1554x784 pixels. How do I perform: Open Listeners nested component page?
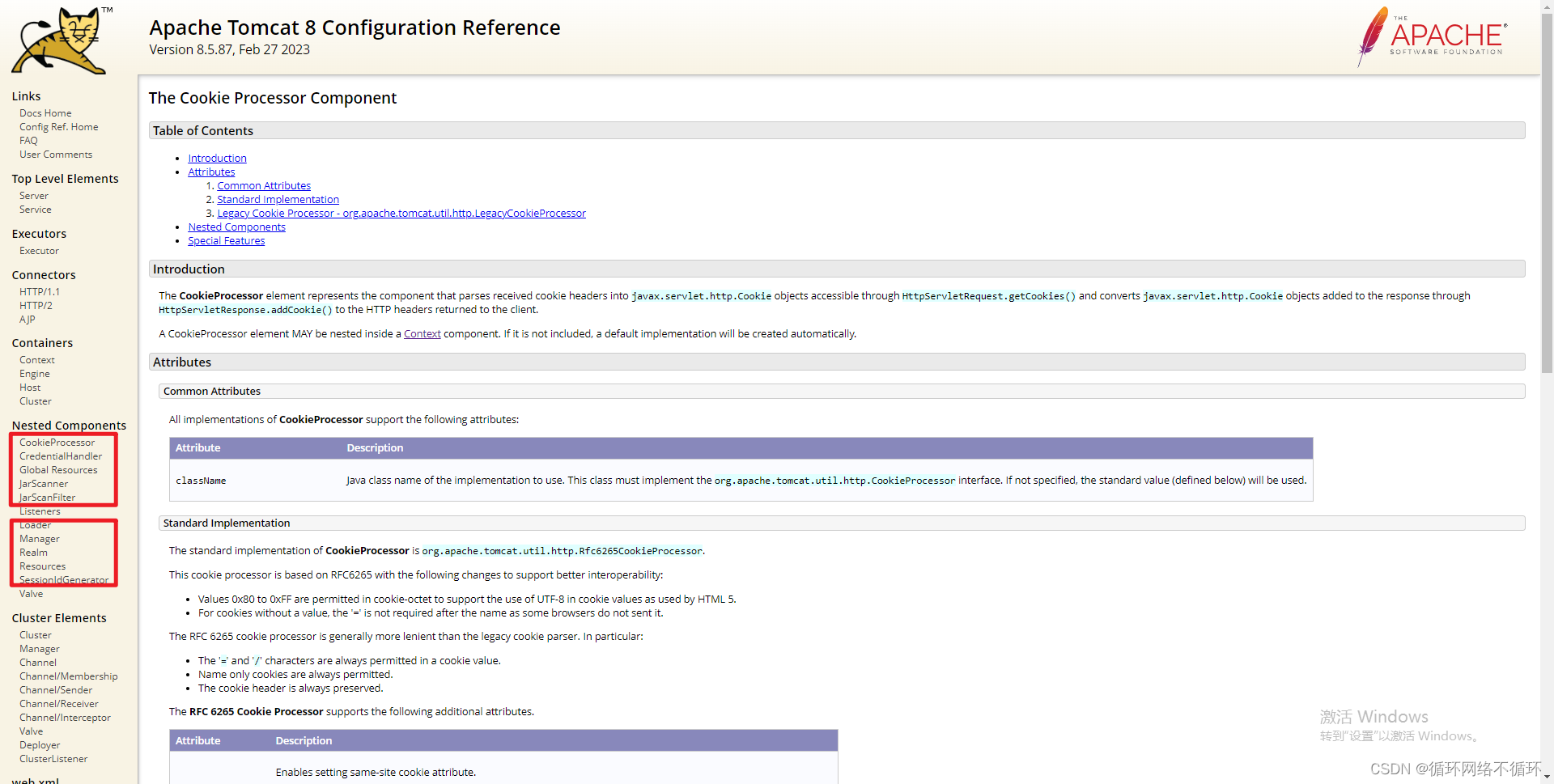tap(40, 511)
